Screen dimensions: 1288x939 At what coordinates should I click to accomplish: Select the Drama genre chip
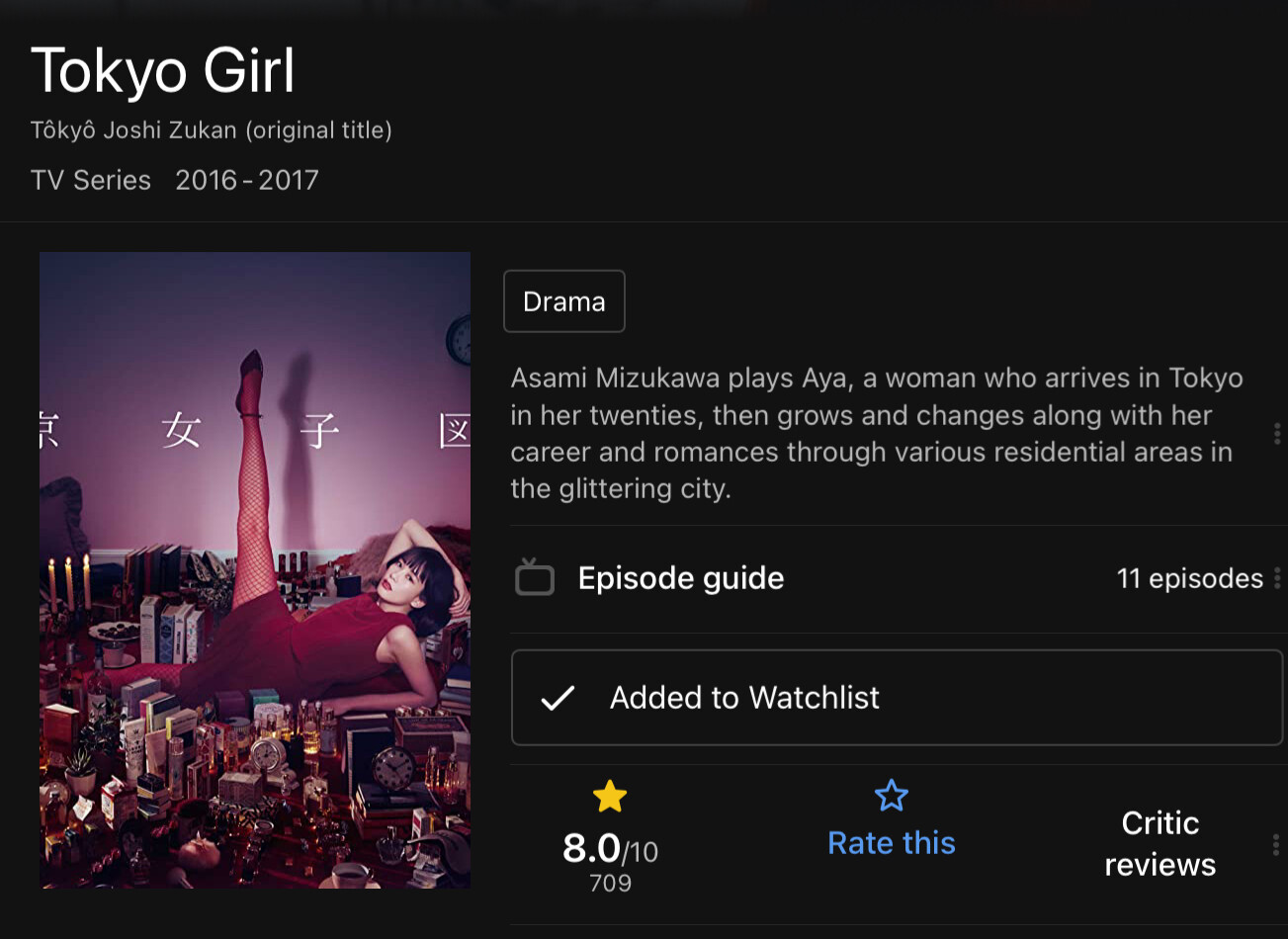click(x=564, y=301)
